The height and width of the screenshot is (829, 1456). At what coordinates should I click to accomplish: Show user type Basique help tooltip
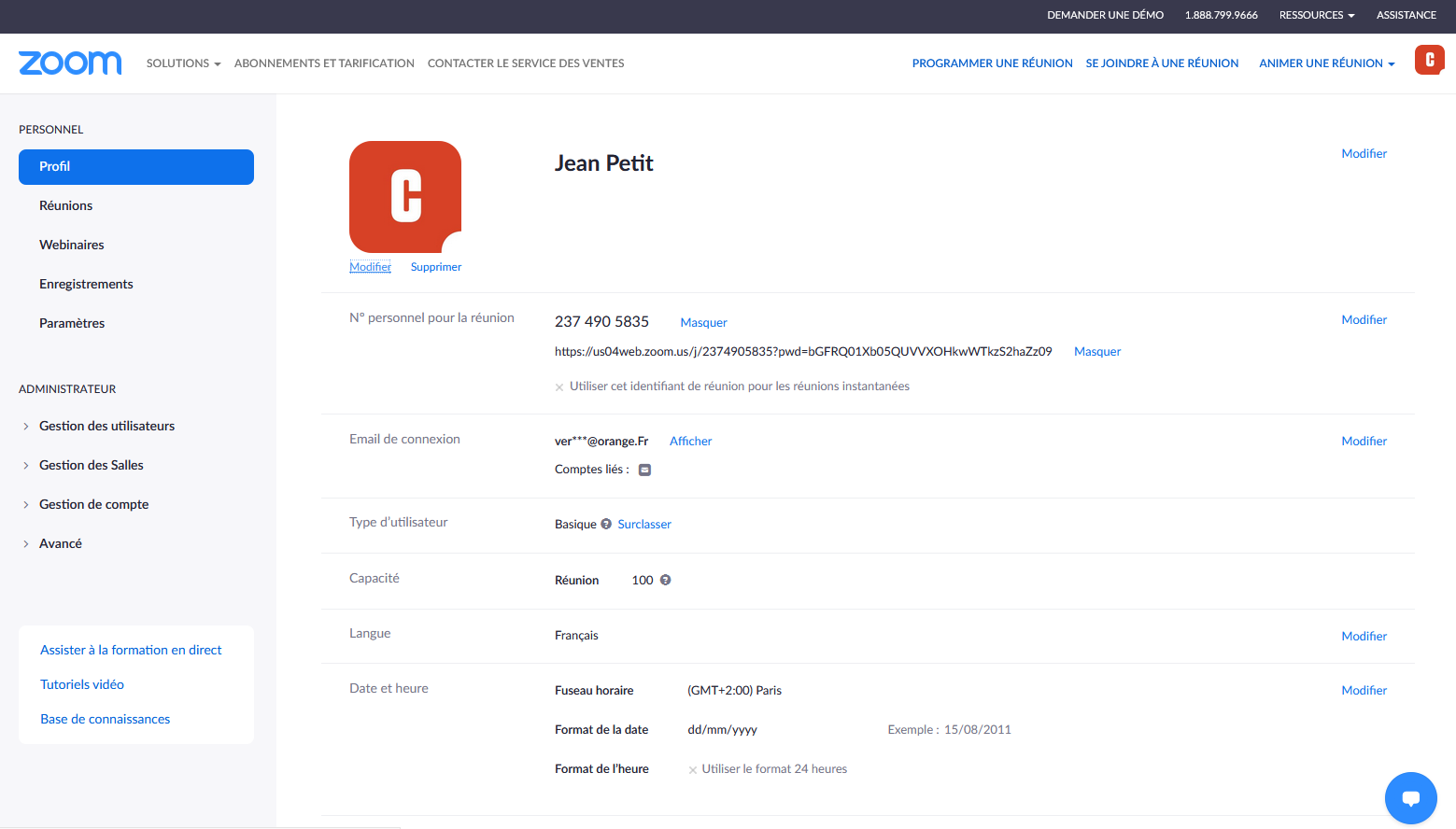tap(606, 524)
